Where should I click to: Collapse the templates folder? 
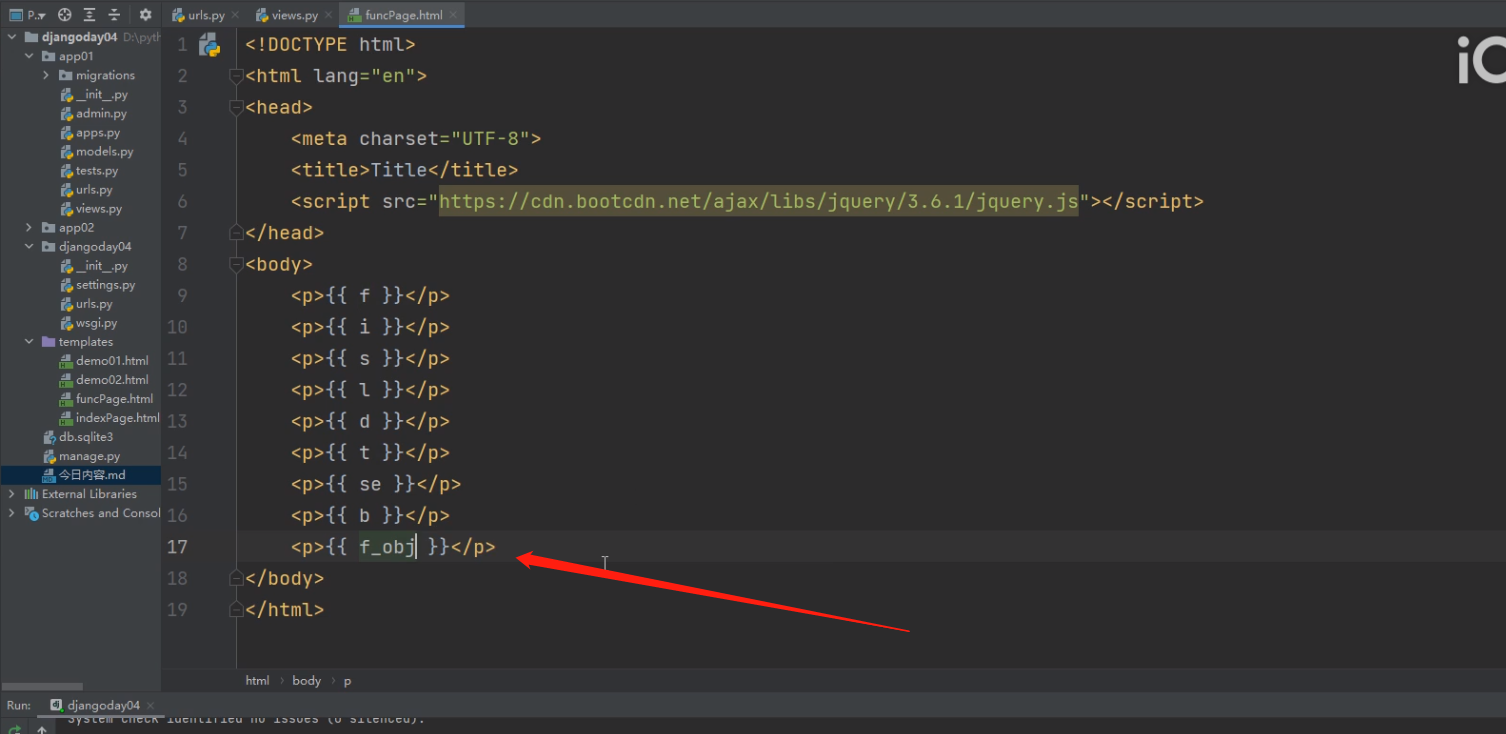coord(29,342)
